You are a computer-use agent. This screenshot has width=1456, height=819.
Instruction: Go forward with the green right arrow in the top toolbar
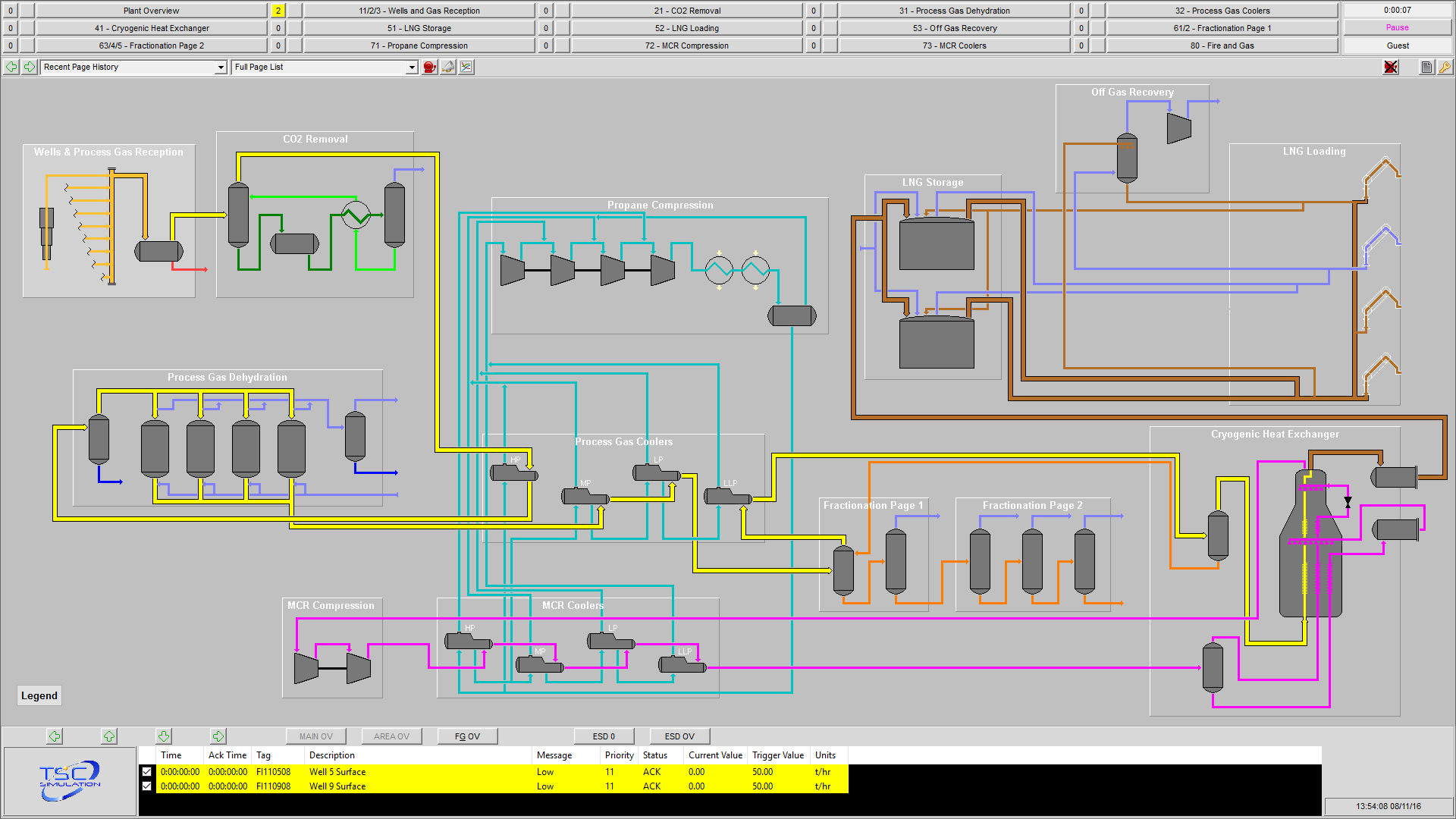(29, 67)
